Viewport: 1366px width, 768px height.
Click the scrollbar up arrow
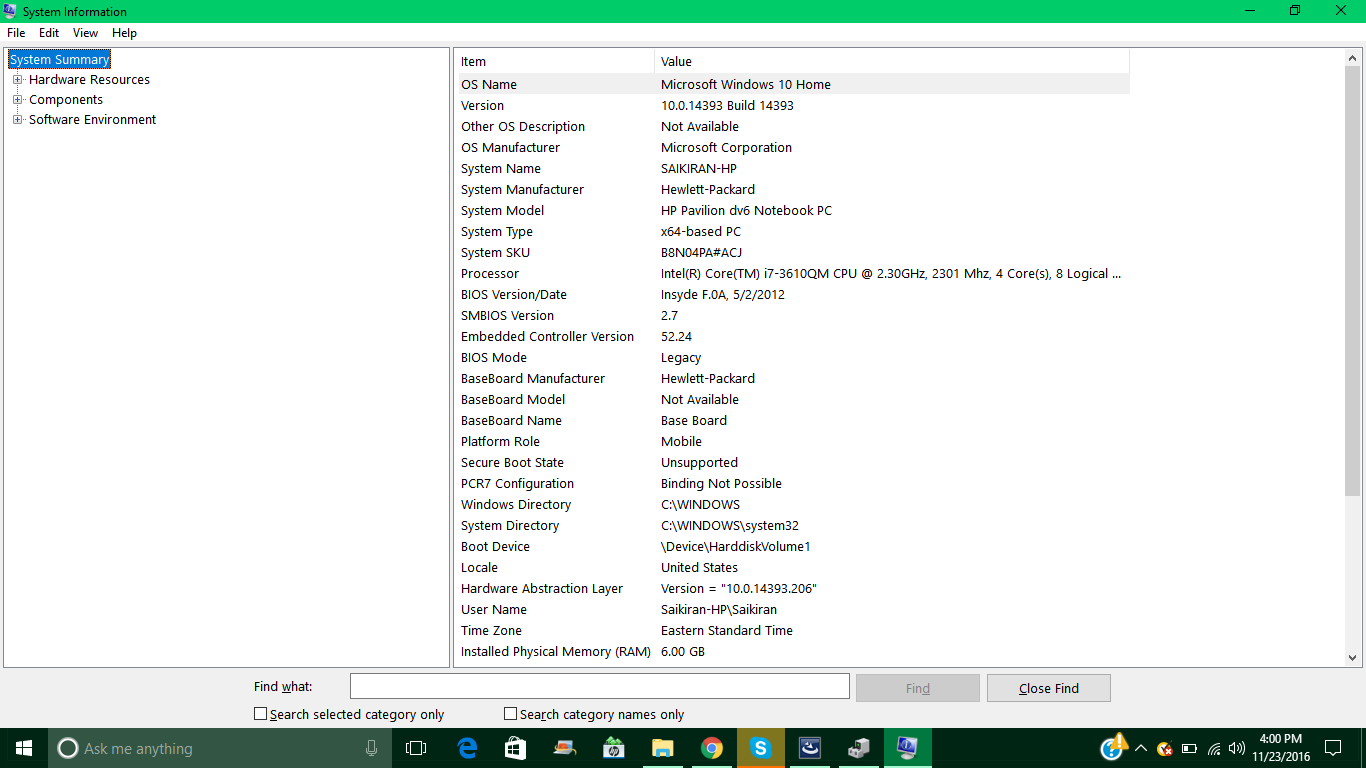point(1352,59)
